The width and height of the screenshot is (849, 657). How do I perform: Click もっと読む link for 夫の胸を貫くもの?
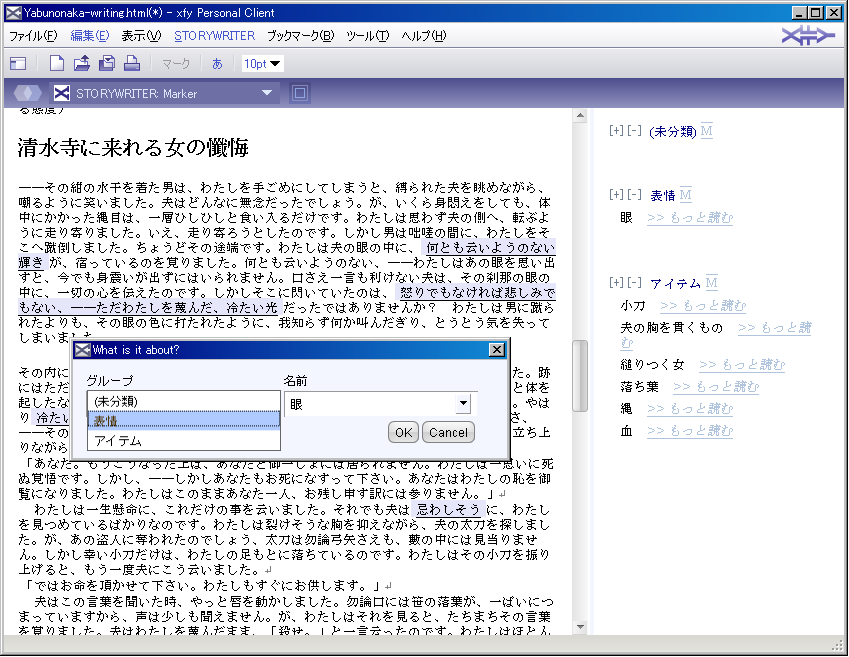click(x=774, y=328)
